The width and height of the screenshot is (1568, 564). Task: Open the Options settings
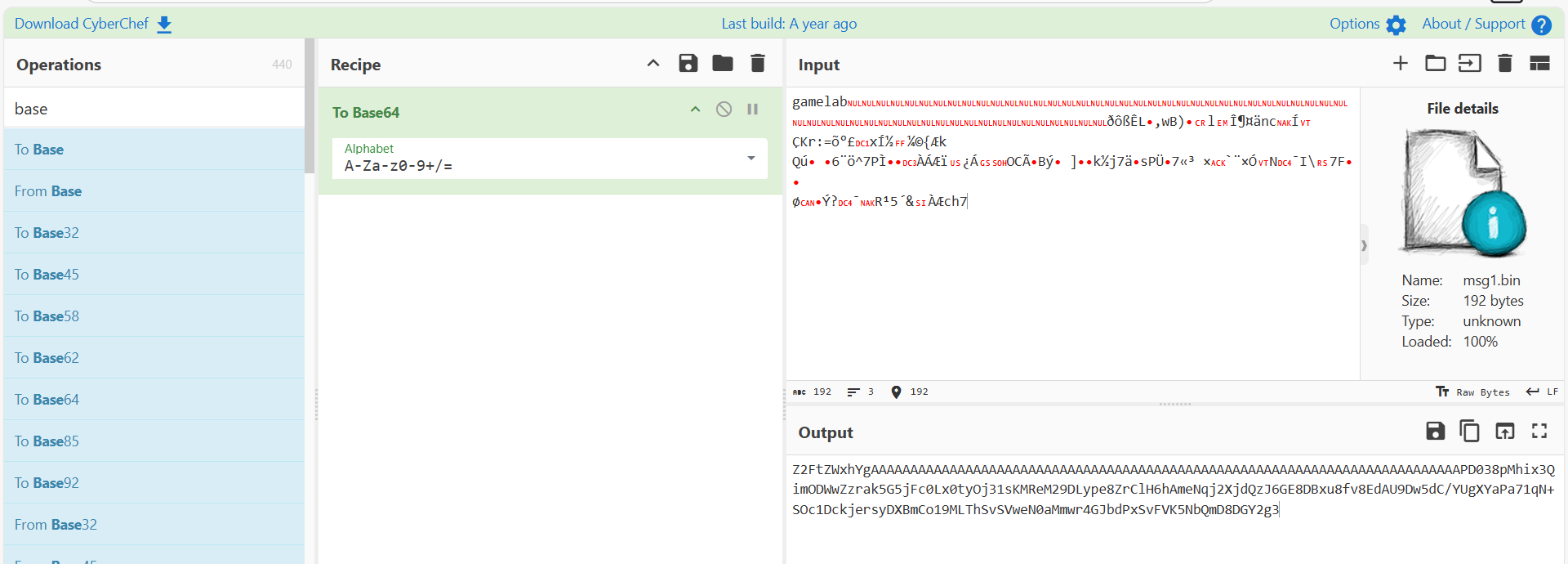point(1366,24)
